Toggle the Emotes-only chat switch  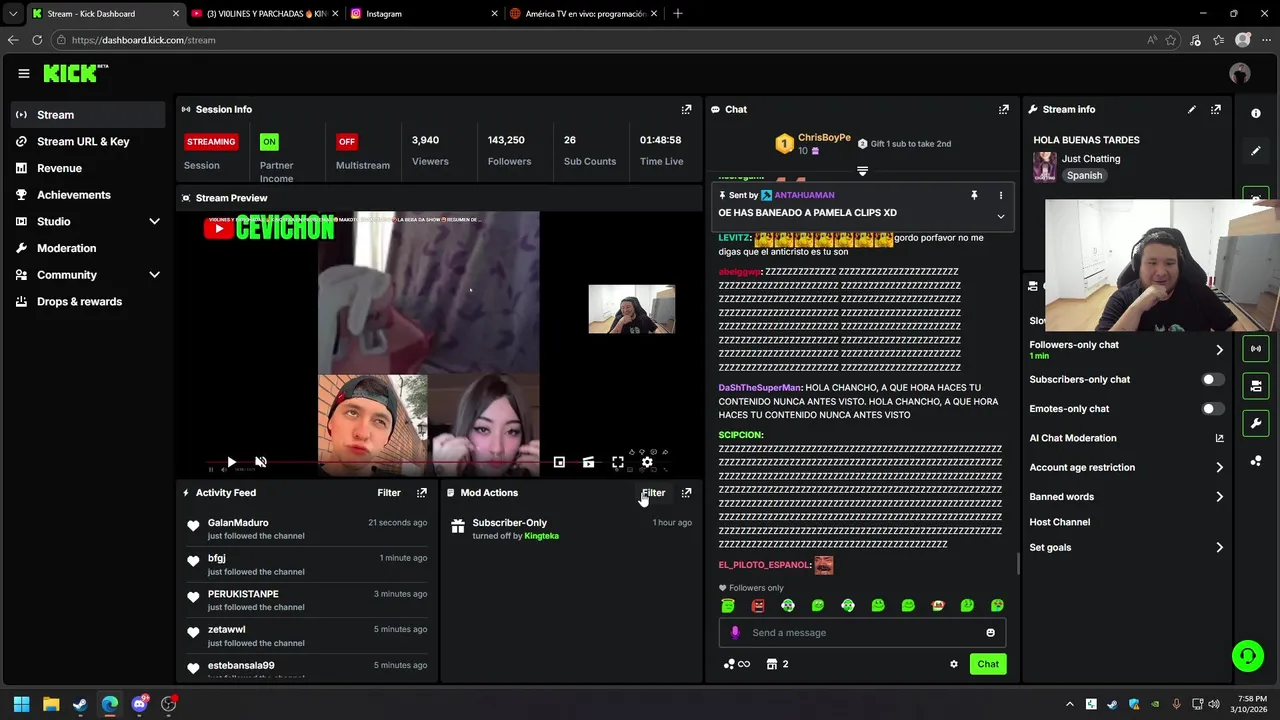coord(1212,409)
